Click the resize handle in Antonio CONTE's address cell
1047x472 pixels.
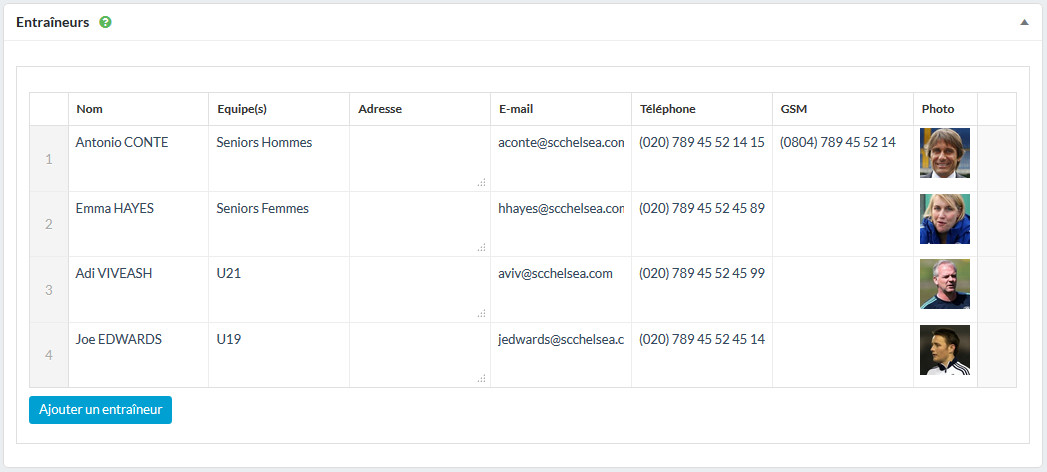click(x=481, y=182)
